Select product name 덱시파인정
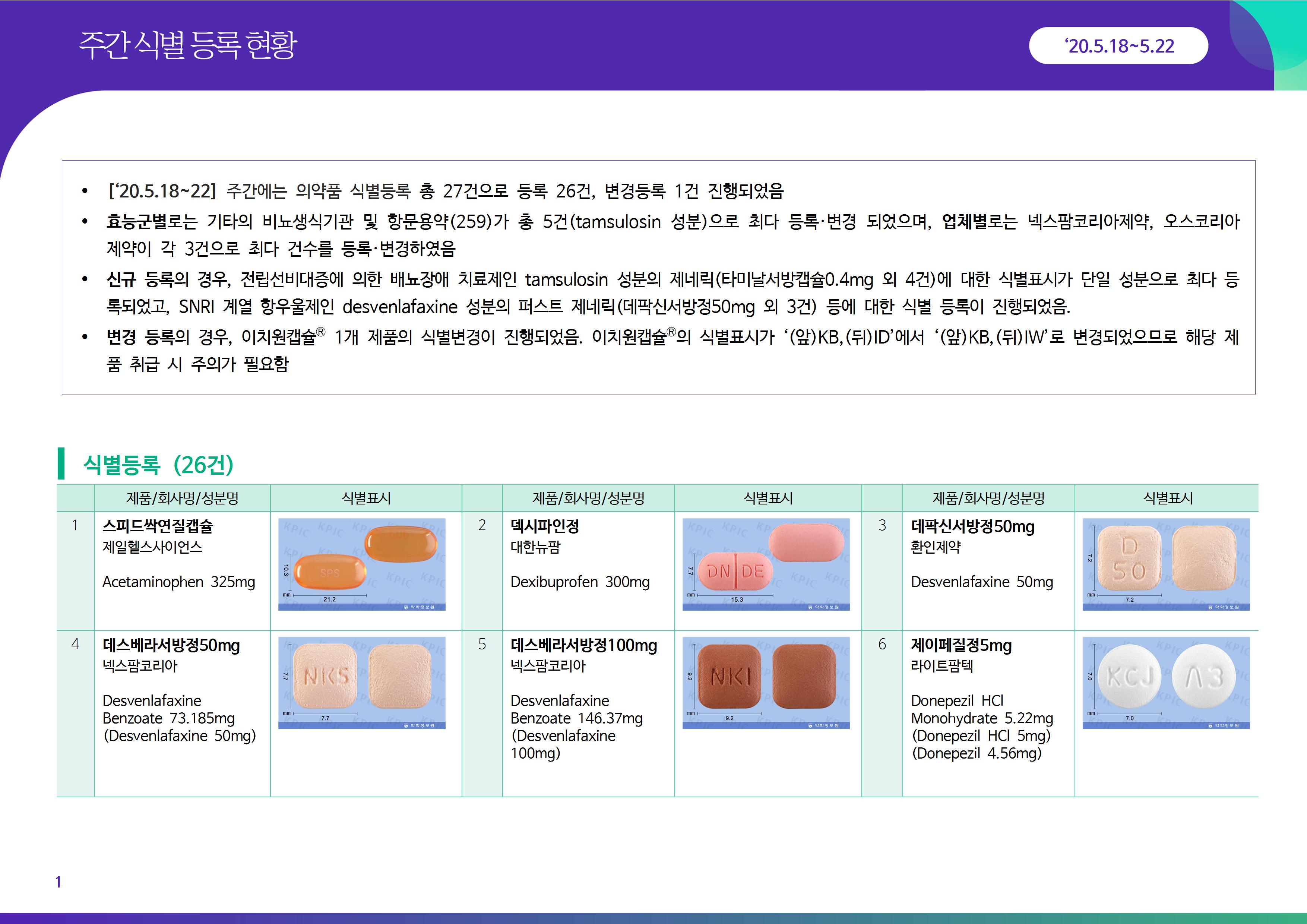 [545, 526]
